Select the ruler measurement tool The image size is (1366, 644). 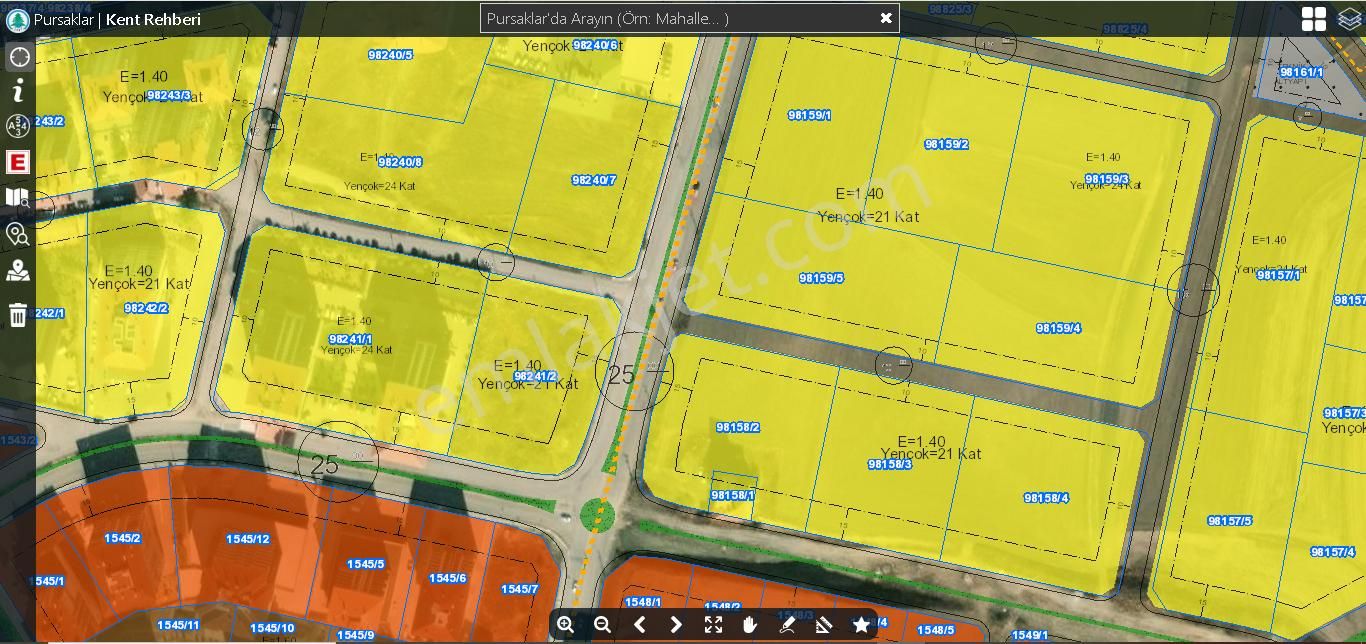pyautogui.click(x=823, y=625)
